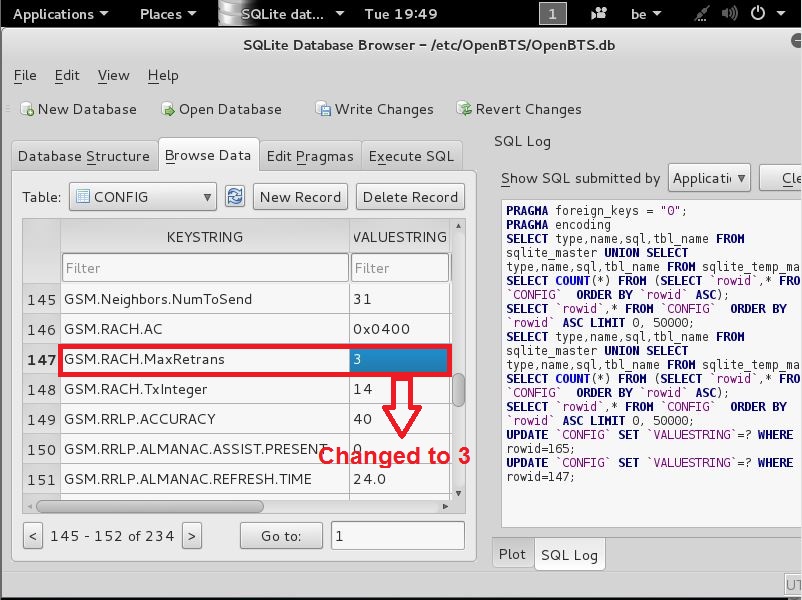The width and height of the screenshot is (802, 600).
Task: Switch to the Database Structure tab
Action: click(84, 156)
